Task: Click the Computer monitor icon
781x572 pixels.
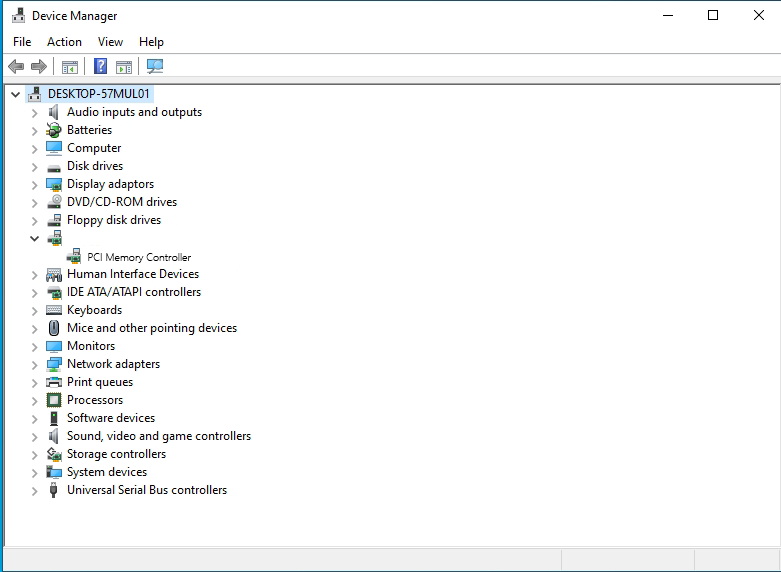Action: pyautogui.click(x=54, y=148)
